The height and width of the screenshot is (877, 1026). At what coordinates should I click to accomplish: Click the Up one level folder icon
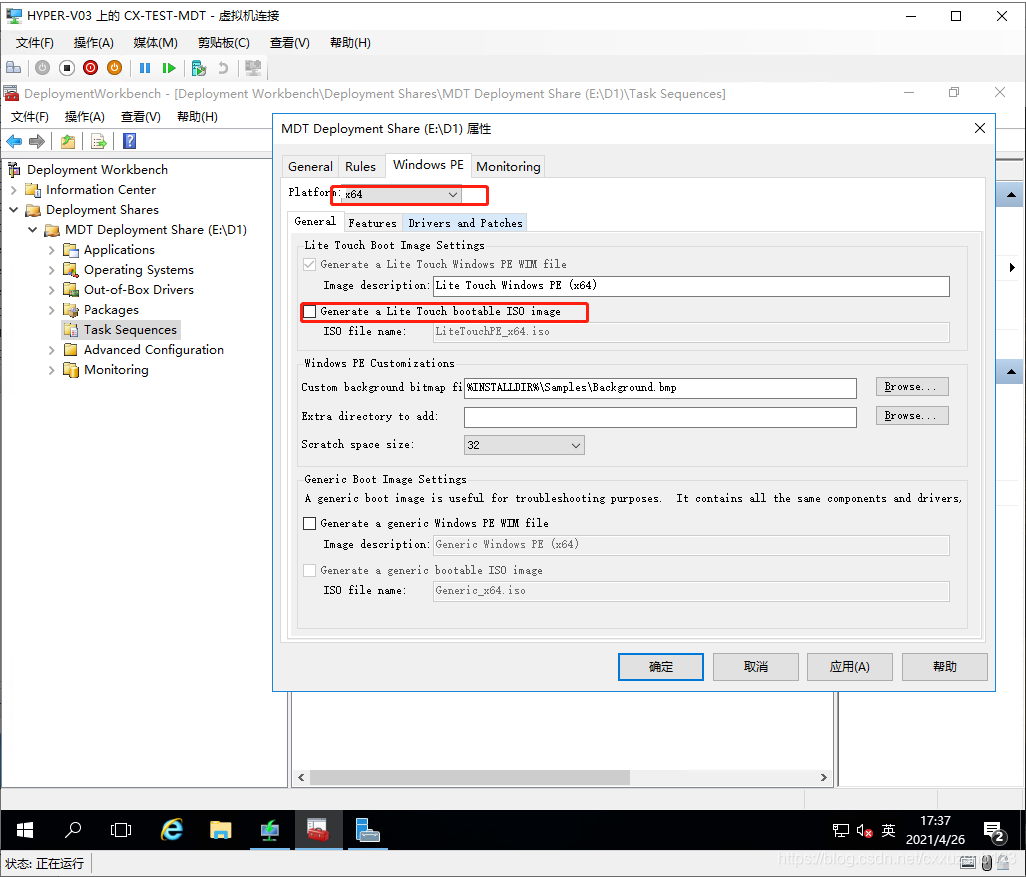68,141
